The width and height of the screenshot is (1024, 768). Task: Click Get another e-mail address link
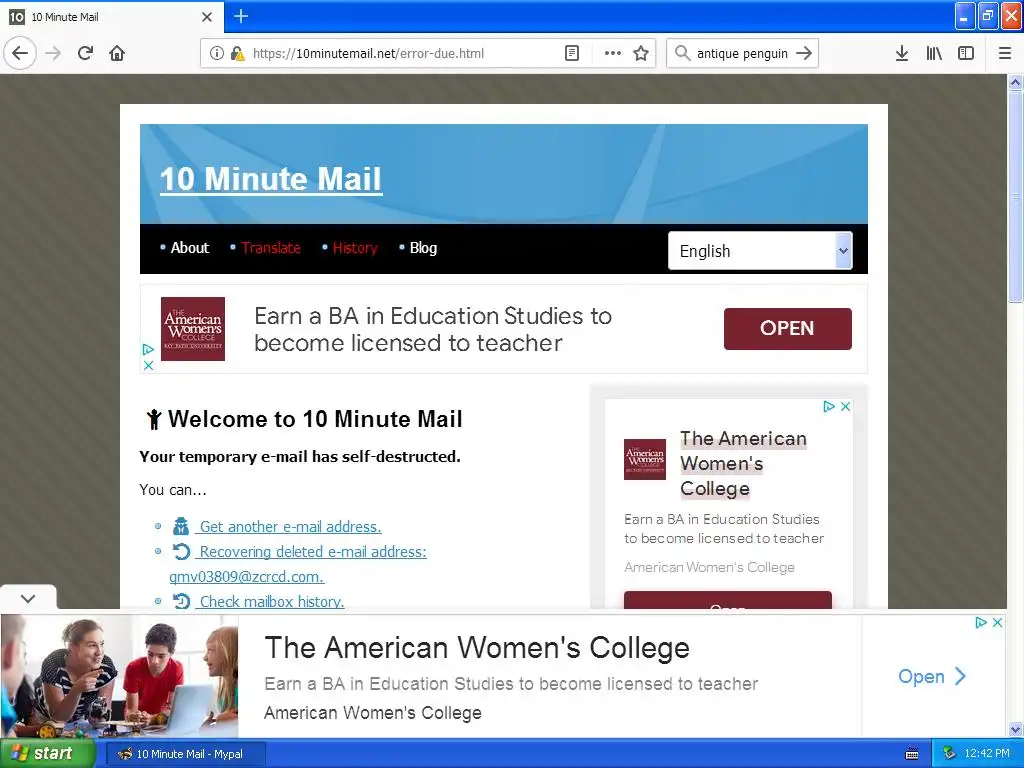pyautogui.click(x=291, y=527)
